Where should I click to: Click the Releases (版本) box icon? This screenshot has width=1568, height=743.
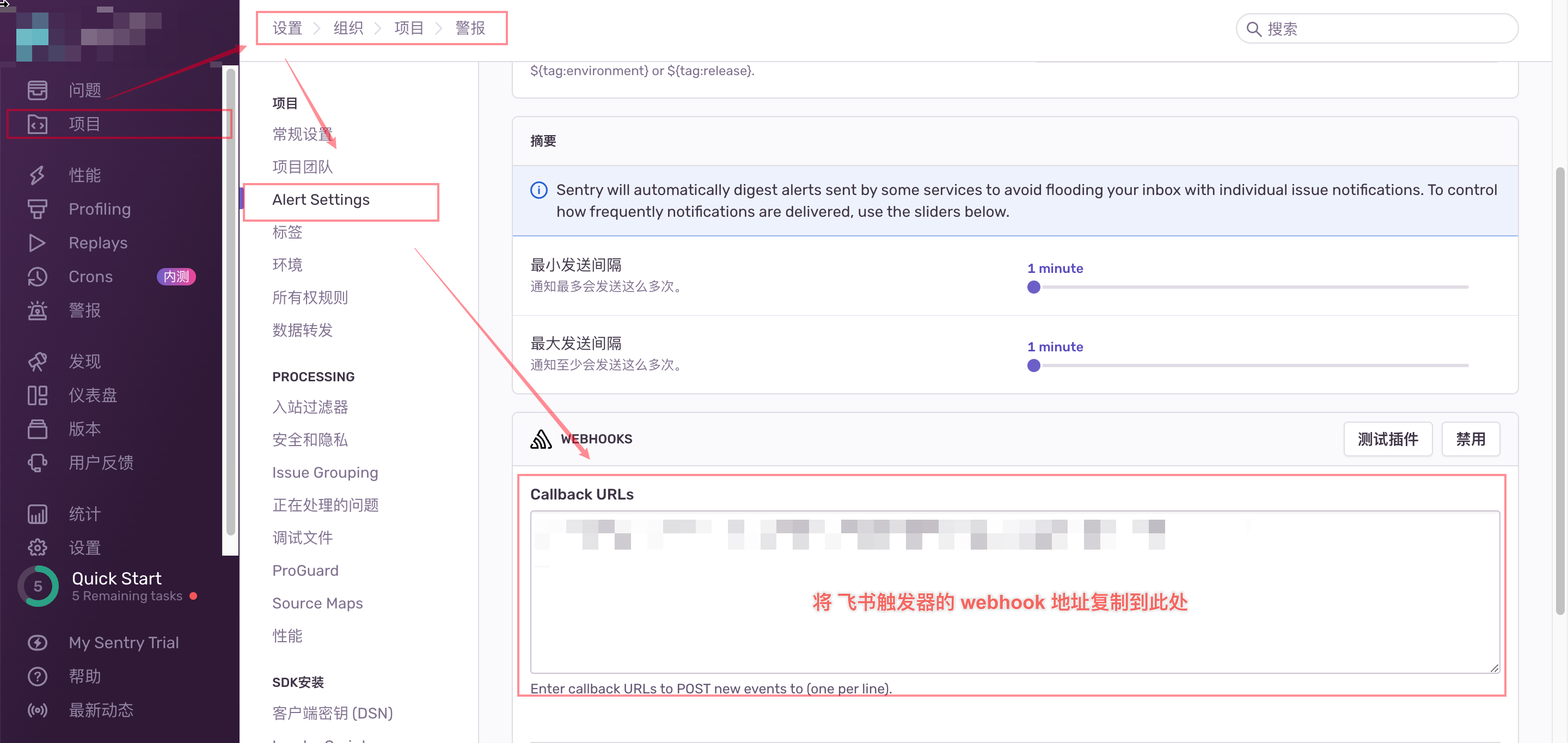[x=37, y=429]
